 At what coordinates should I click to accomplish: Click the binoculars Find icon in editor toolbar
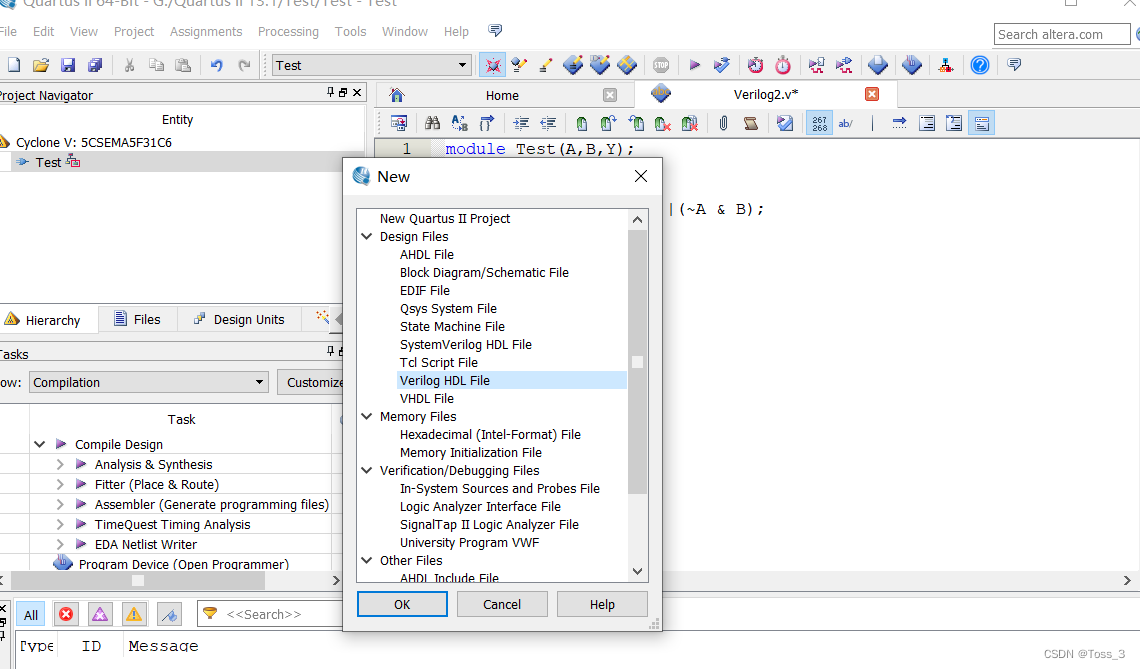click(433, 123)
